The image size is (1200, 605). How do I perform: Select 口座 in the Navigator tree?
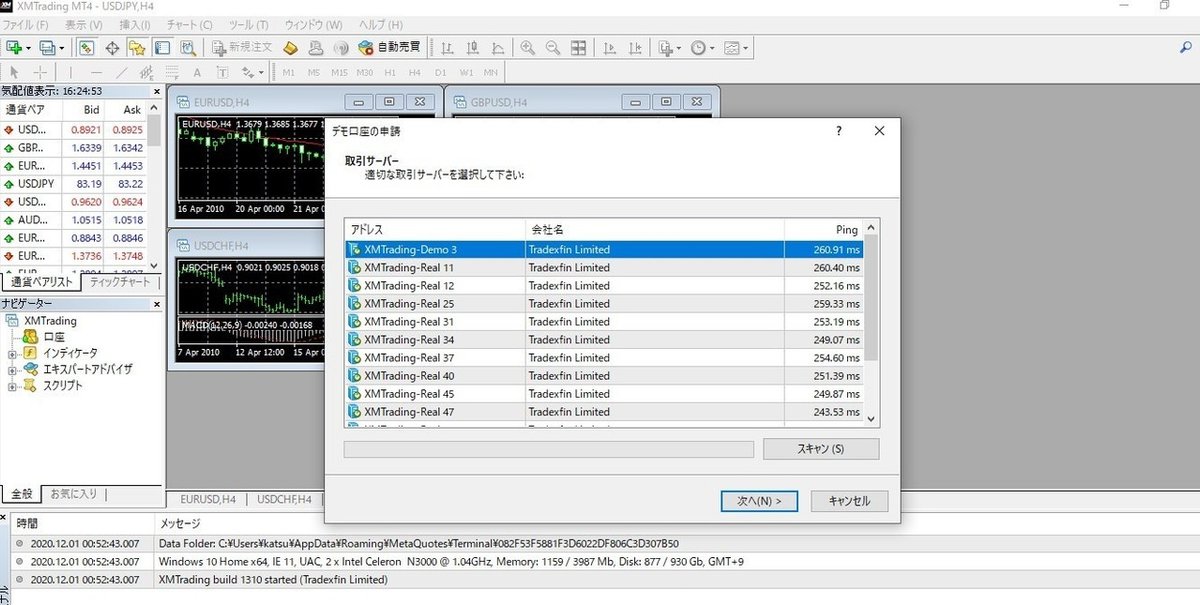pyautogui.click(x=54, y=337)
